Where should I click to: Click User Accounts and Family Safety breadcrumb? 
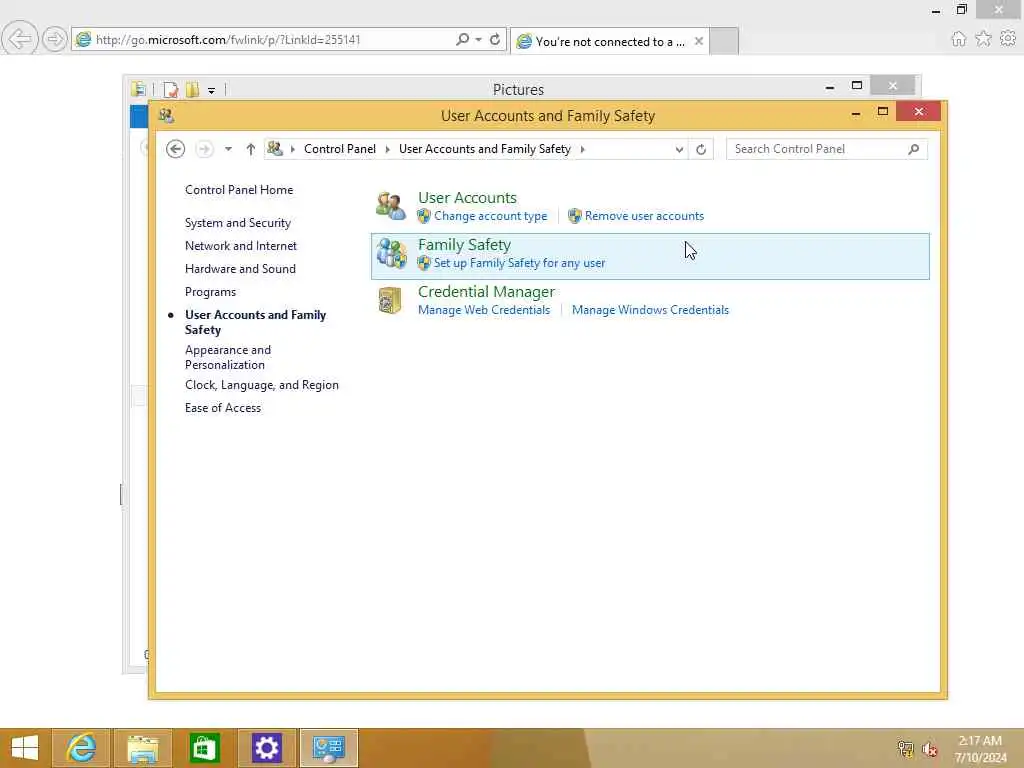tap(485, 149)
